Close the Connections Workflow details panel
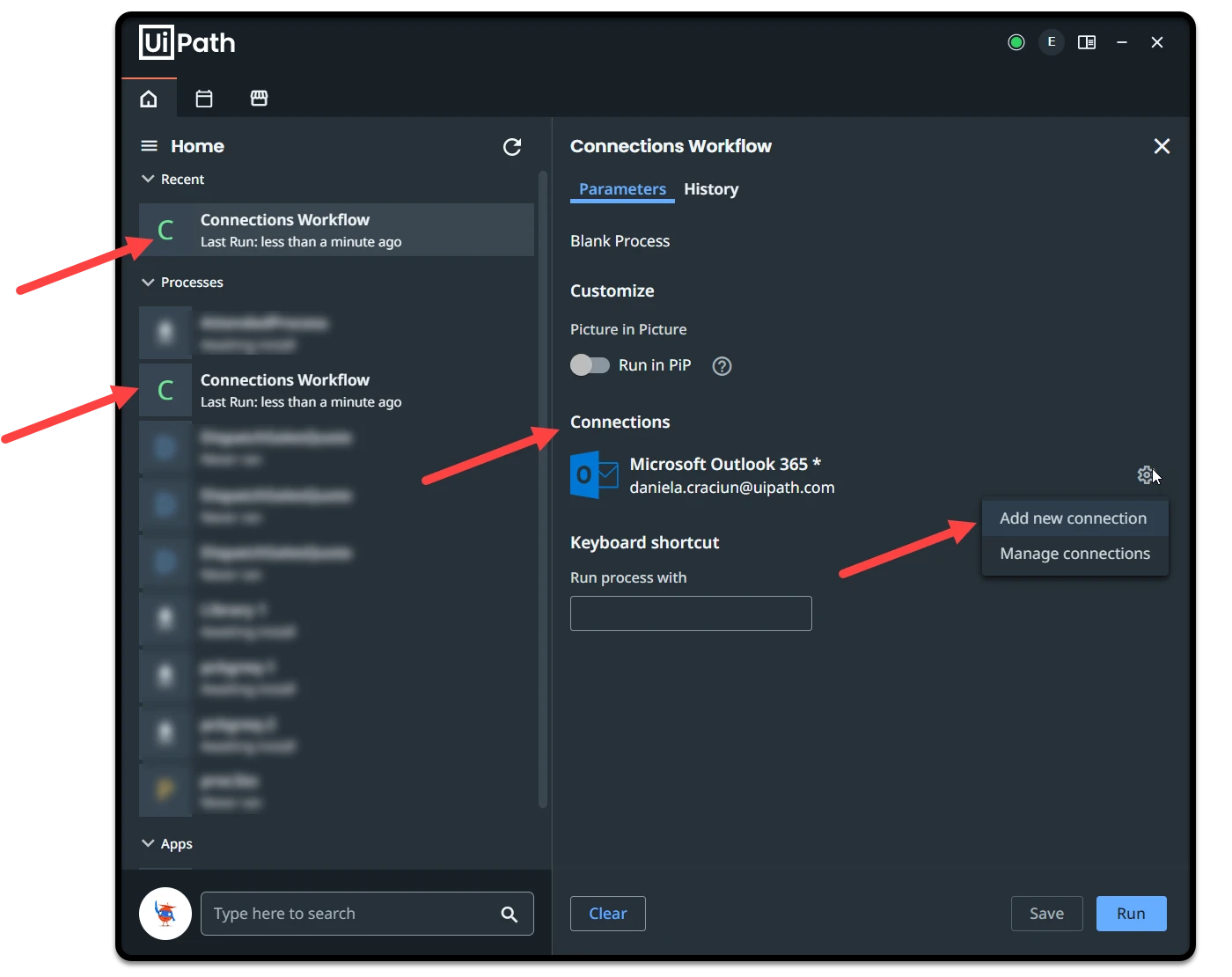Screen dimensions: 1232x977 coord(1162,146)
